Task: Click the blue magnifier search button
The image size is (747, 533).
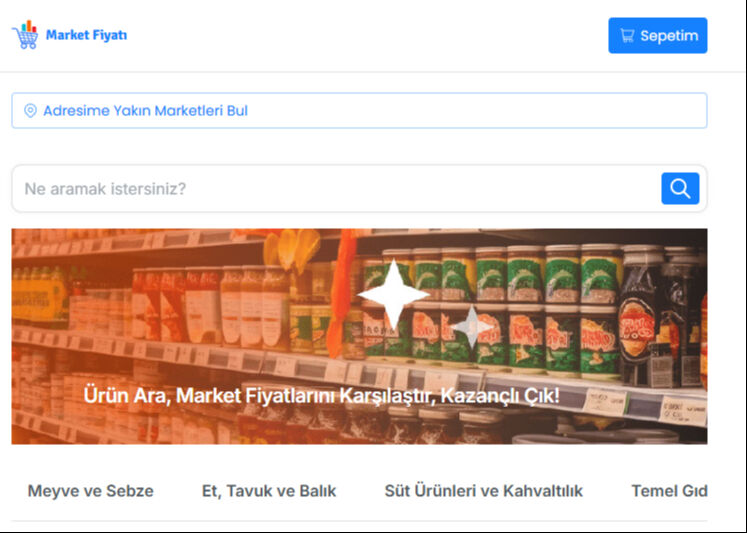Action: (x=680, y=189)
